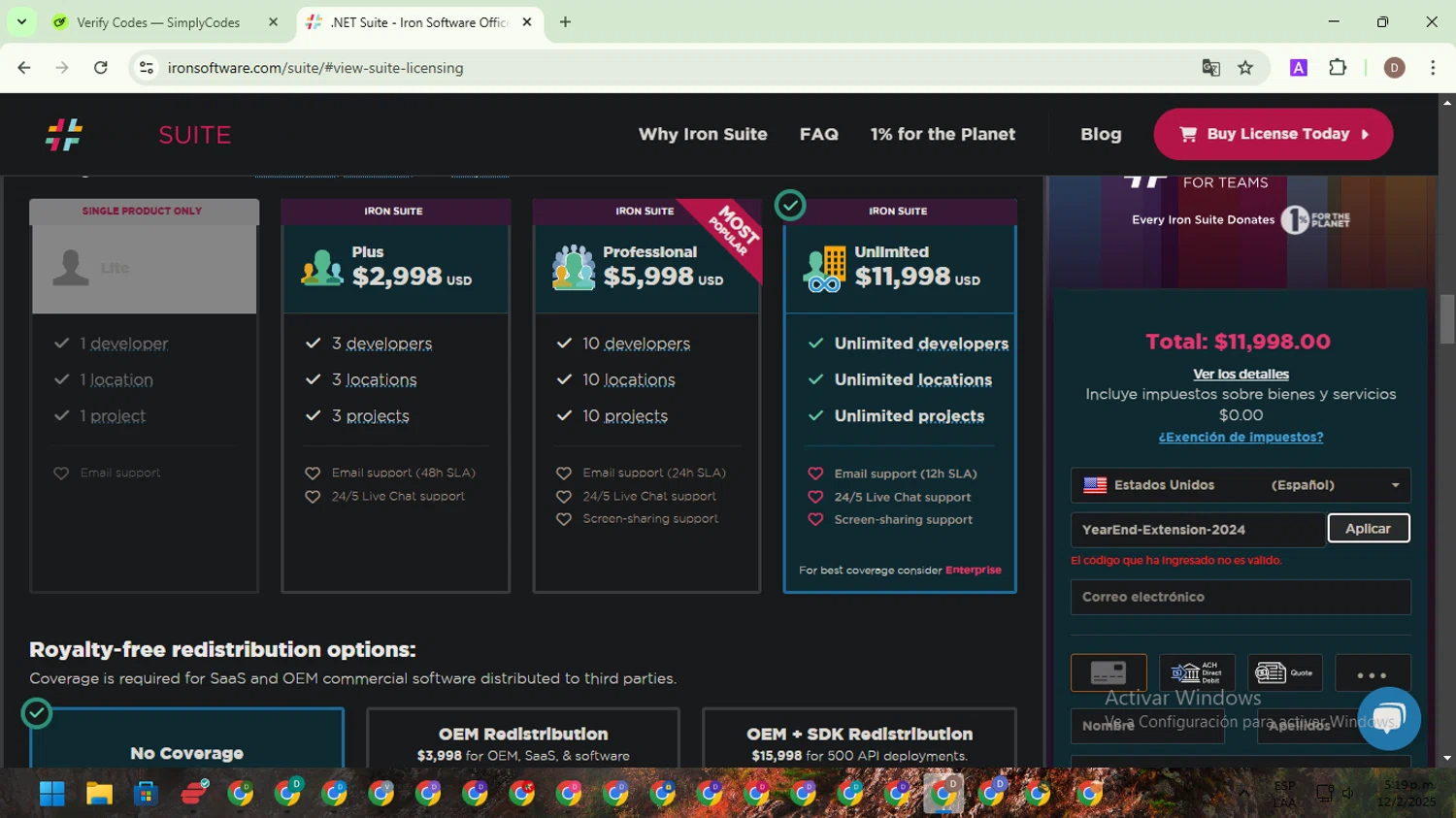Viewport: 1456px width, 818px height.
Task: Select the Plus $2,998 plan card
Action: coord(395,395)
